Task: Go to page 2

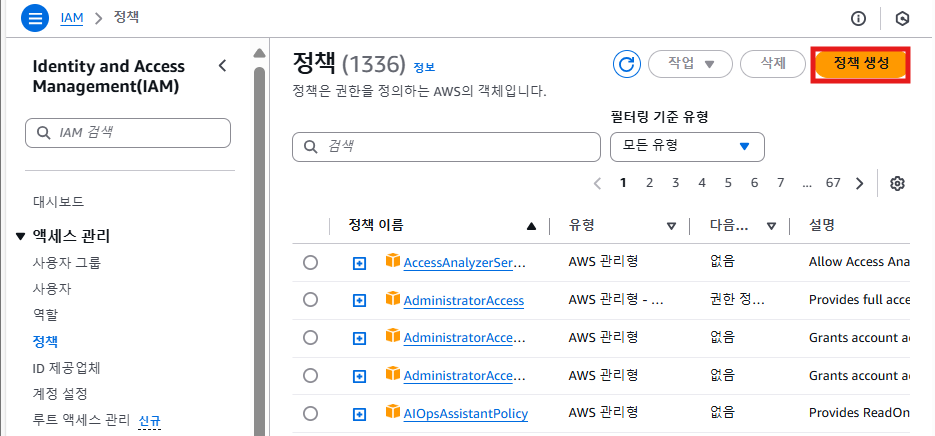Action: coord(649,183)
